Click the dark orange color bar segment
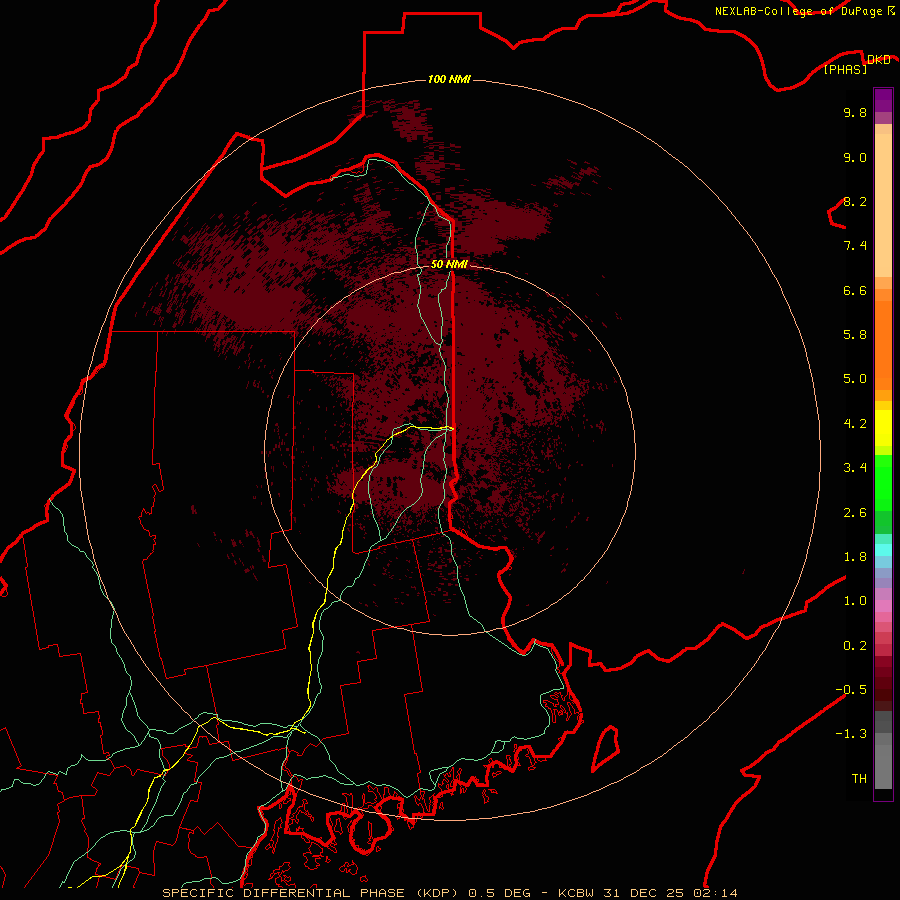This screenshot has width=900, height=900. (x=883, y=344)
